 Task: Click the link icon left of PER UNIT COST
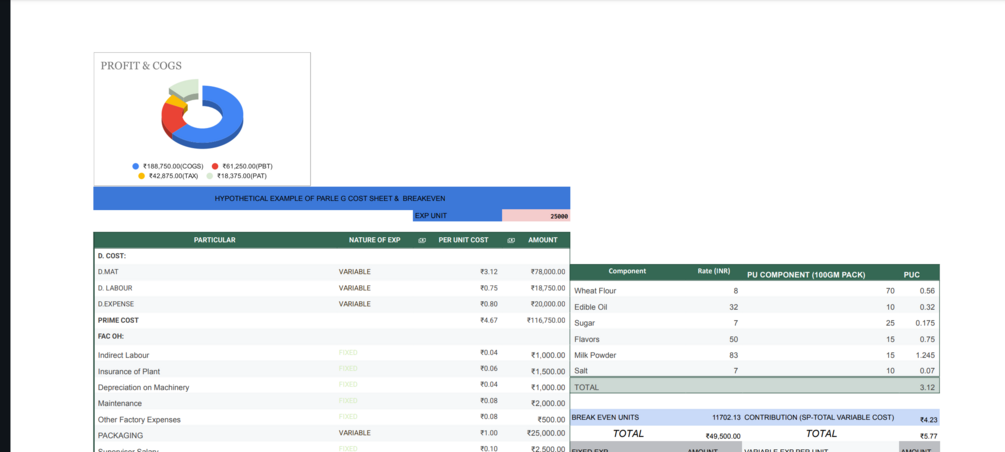click(422, 240)
